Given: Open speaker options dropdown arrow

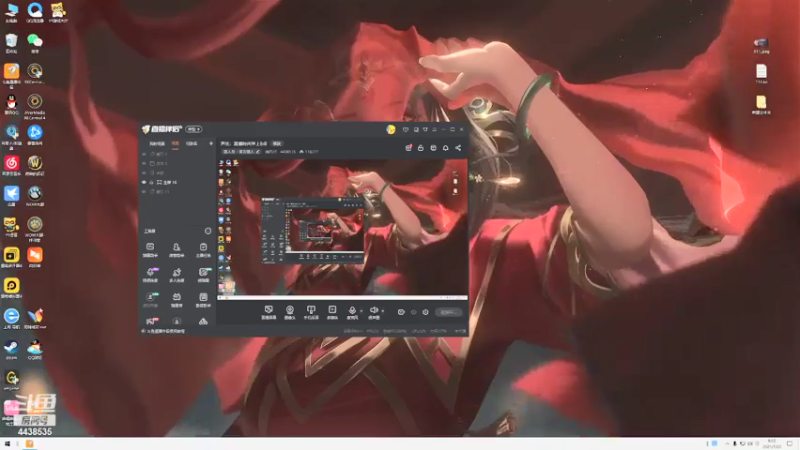Looking at the screenshot, I should coord(383,311).
